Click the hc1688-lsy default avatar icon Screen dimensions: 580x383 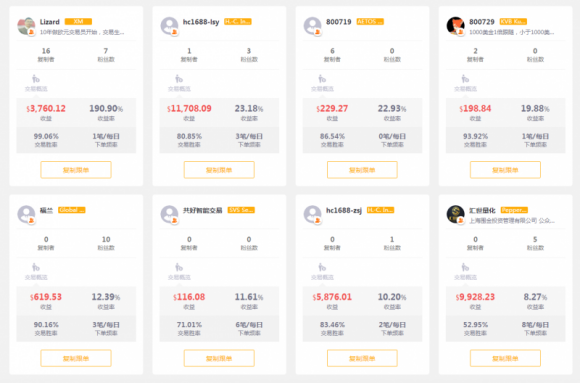(169, 26)
